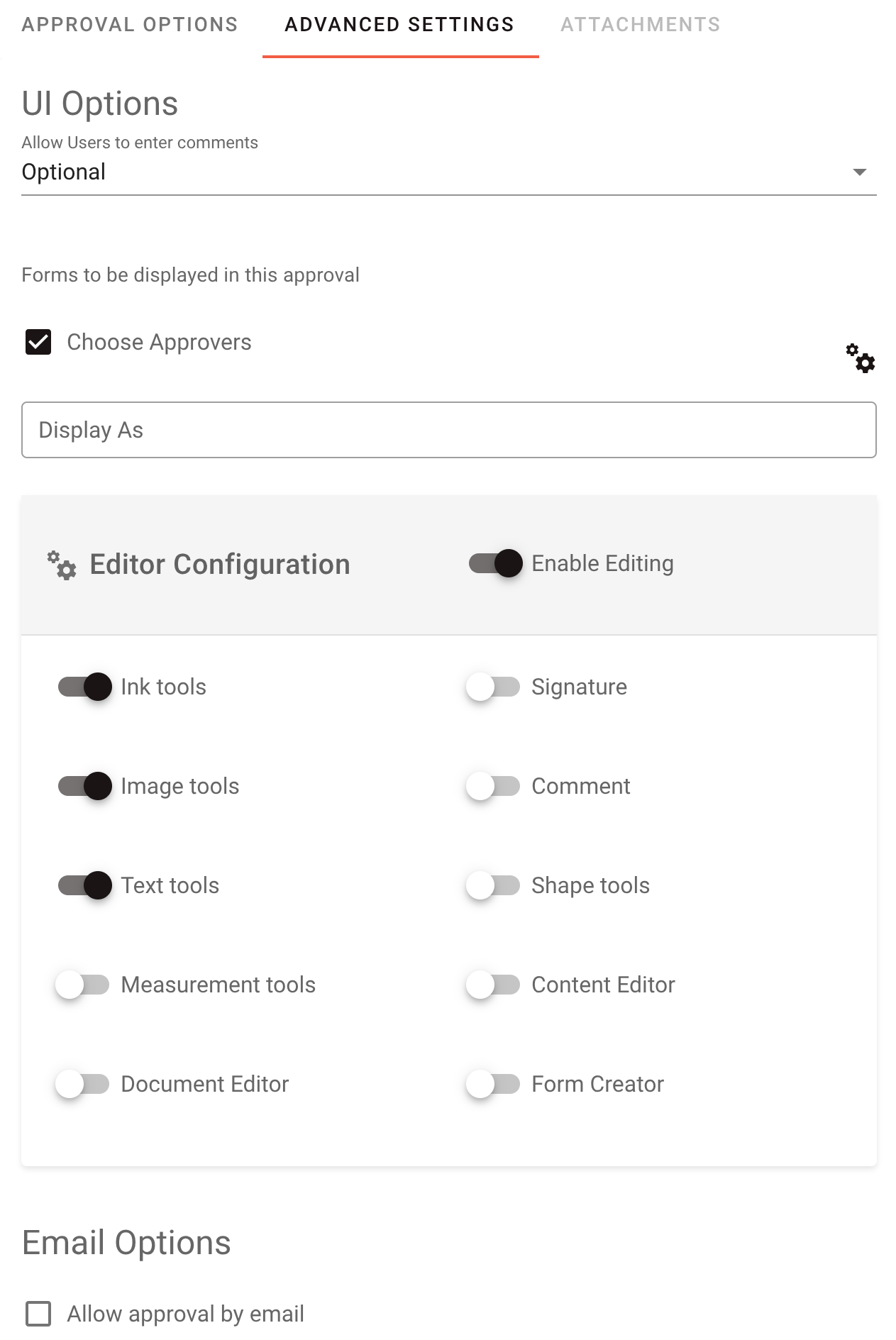Switch to the Approval Options tab

pyautogui.click(x=130, y=23)
